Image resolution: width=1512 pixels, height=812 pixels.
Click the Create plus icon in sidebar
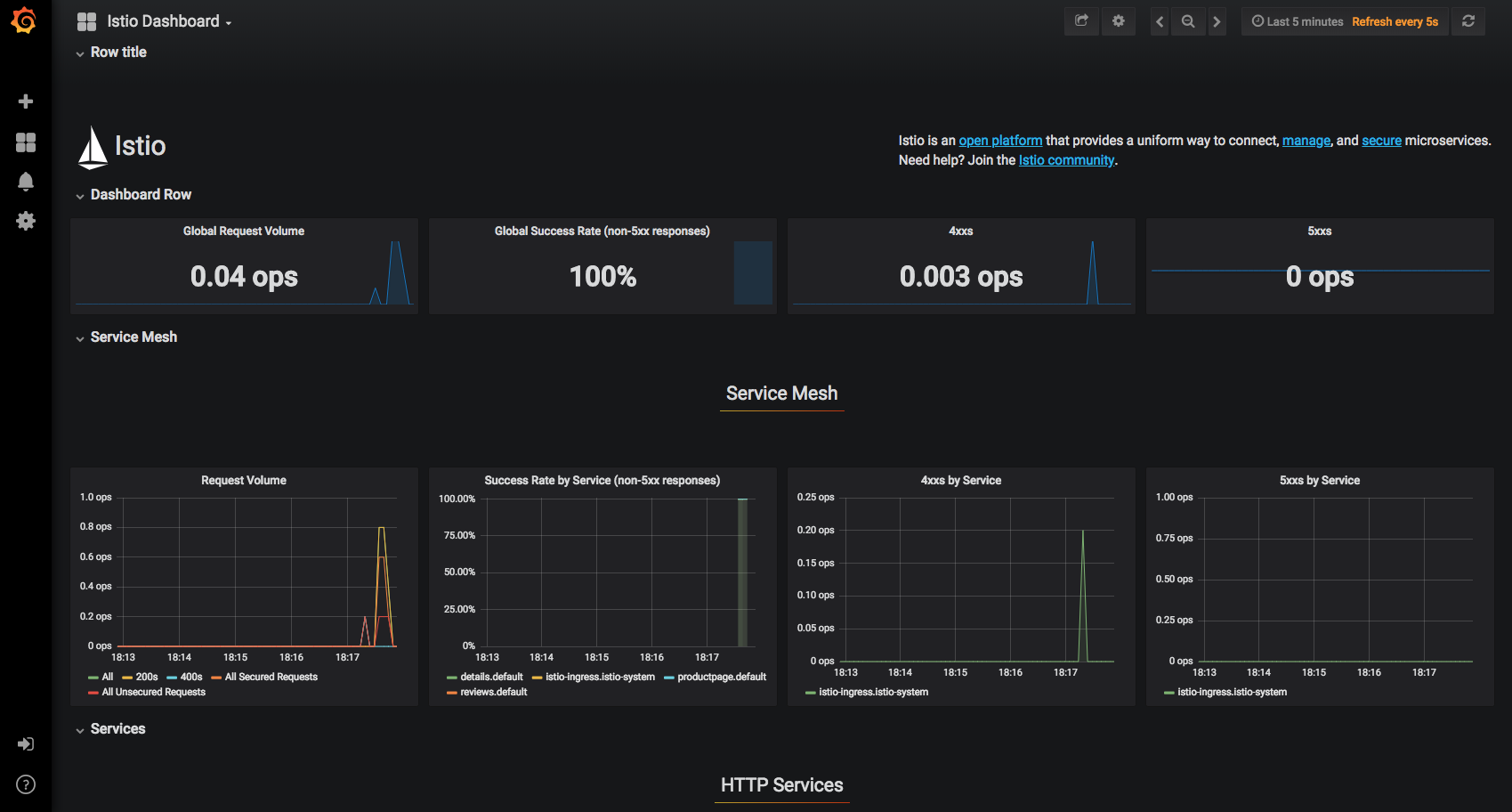click(26, 101)
